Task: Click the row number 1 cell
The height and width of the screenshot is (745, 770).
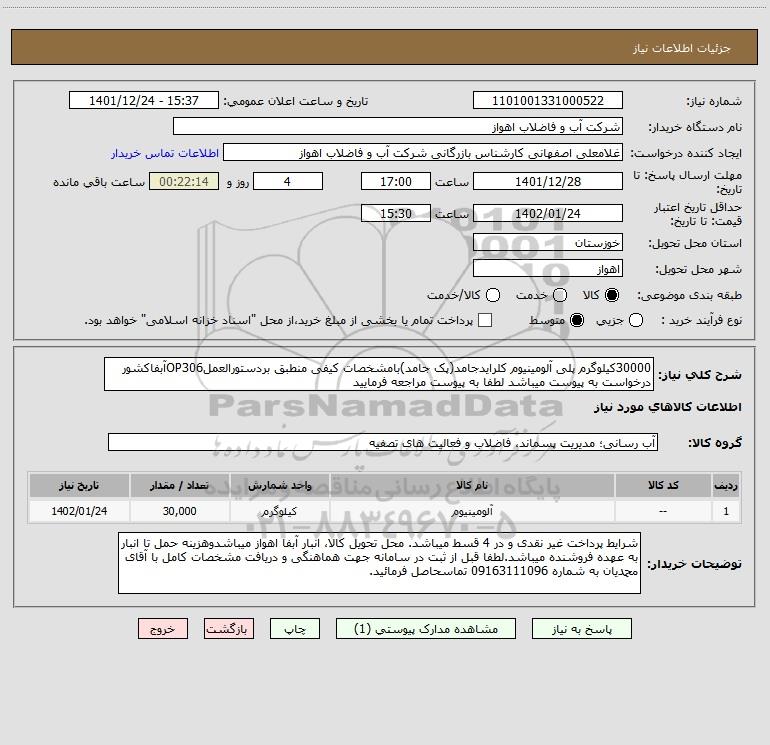Action: coord(726,511)
